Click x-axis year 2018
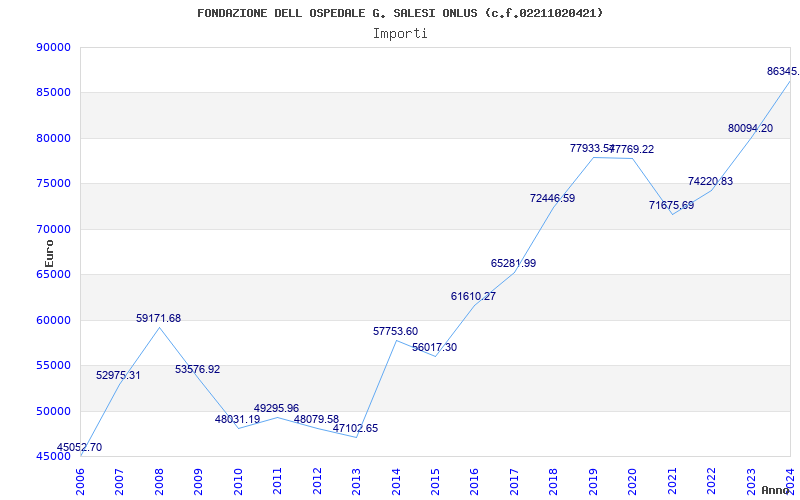 pos(554,482)
